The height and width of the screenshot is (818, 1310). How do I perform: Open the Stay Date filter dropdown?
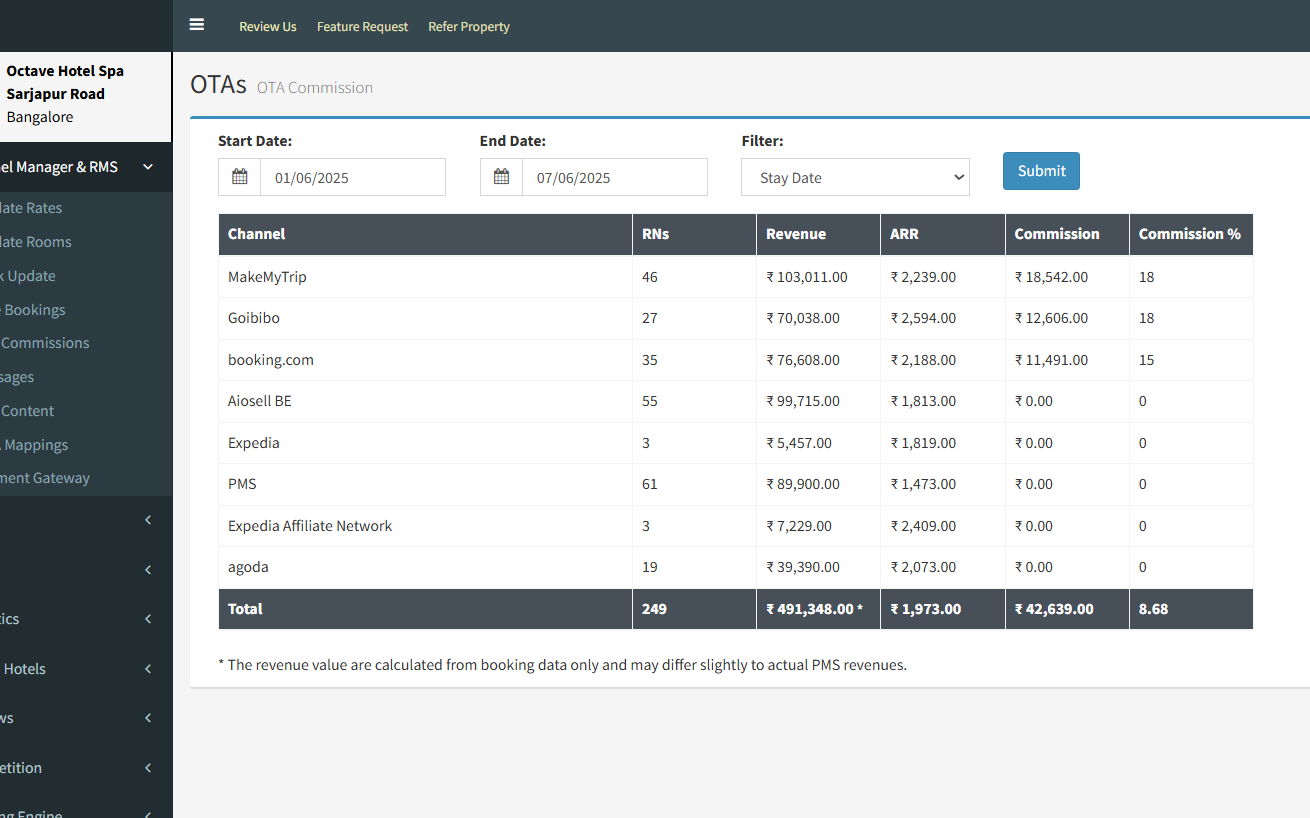pos(855,177)
